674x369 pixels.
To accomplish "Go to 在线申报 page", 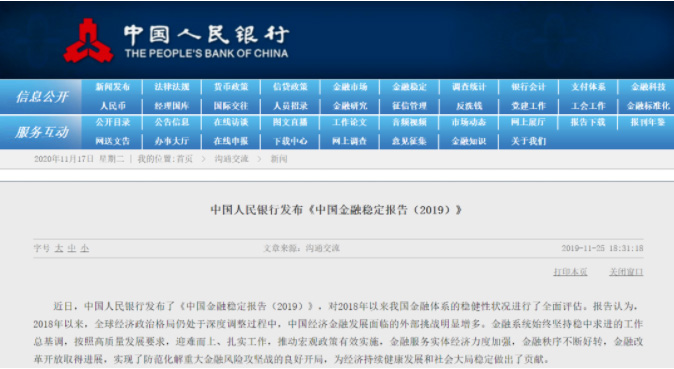I will pyautogui.click(x=231, y=141).
